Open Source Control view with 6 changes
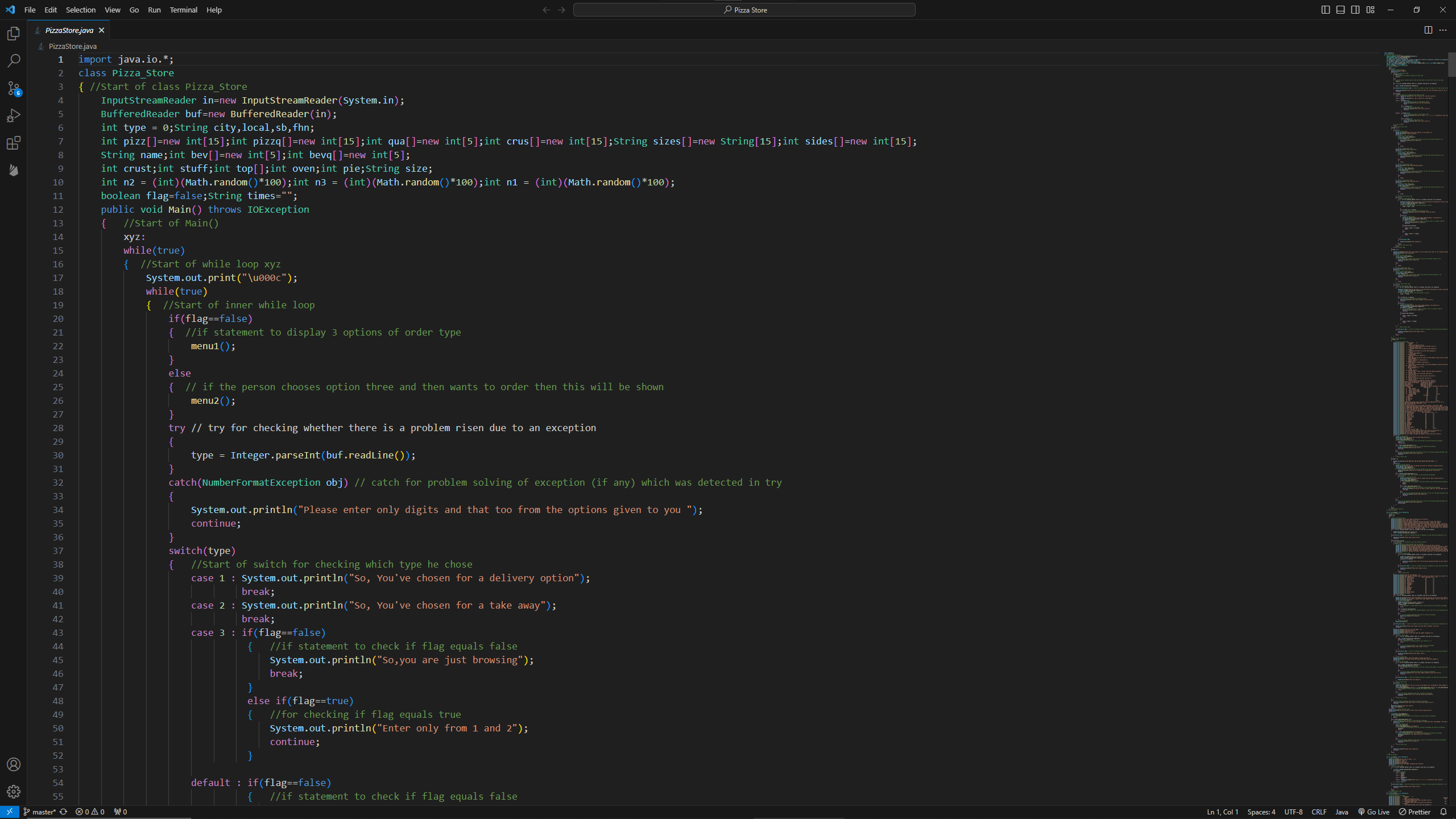 tap(14, 88)
